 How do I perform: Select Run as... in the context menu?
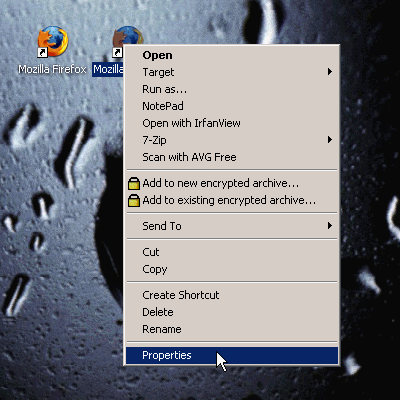coord(232,89)
